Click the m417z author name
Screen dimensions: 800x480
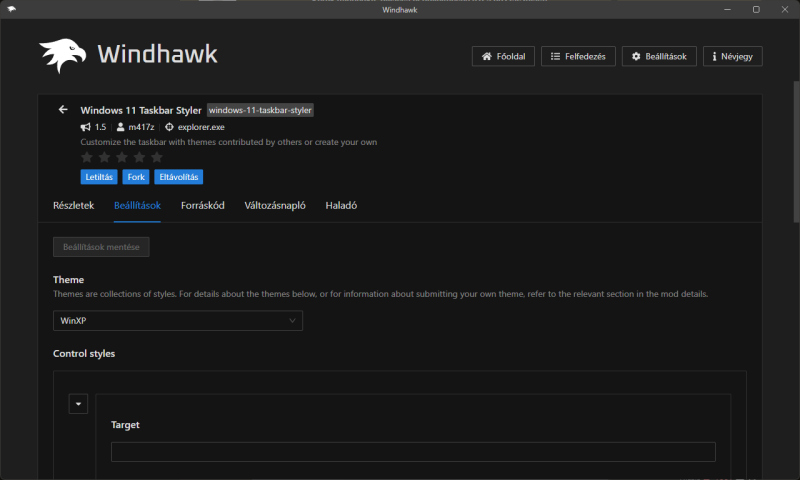tap(141, 127)
